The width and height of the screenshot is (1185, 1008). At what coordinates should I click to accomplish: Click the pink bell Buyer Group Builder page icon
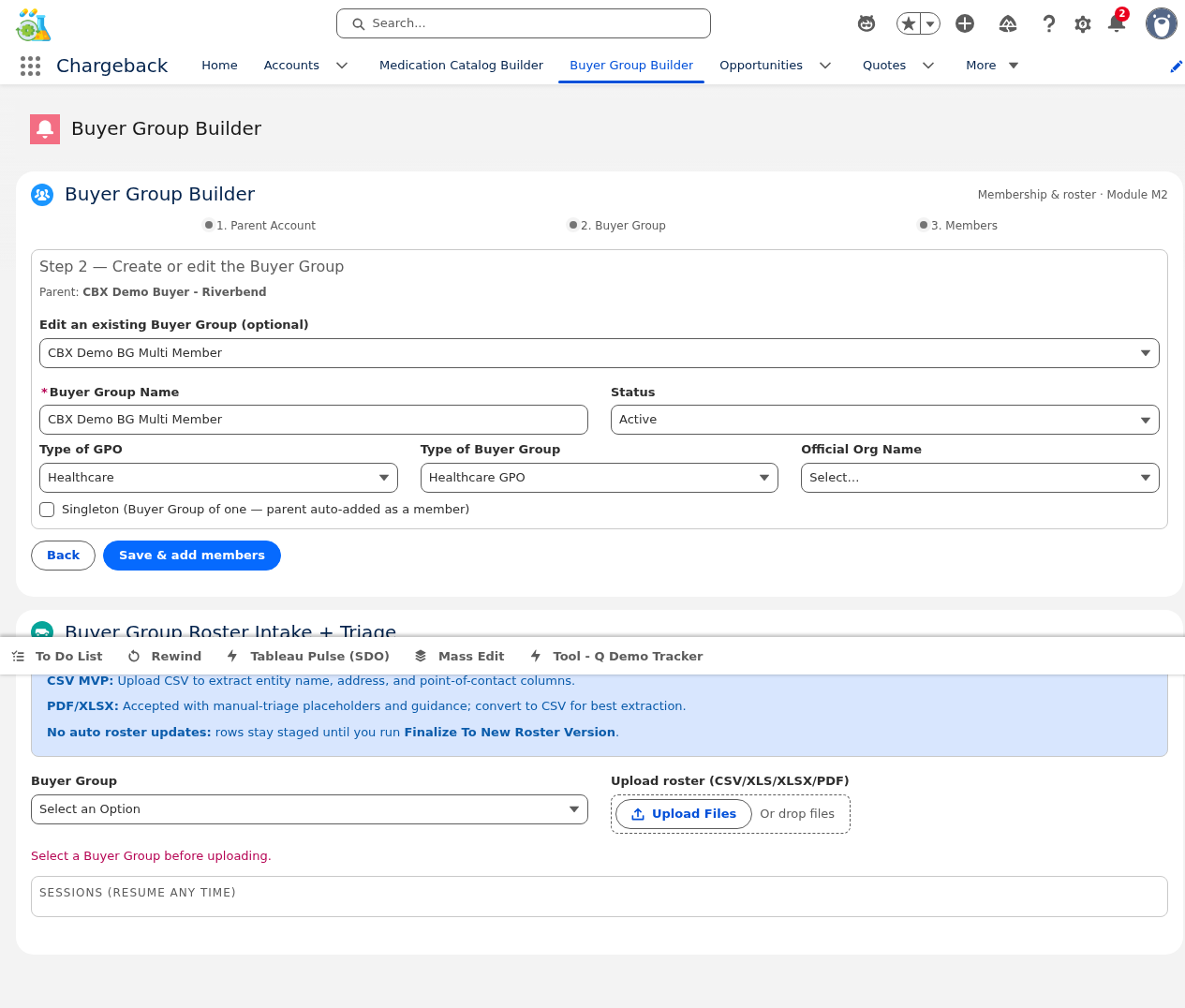[x=45, y=129]
